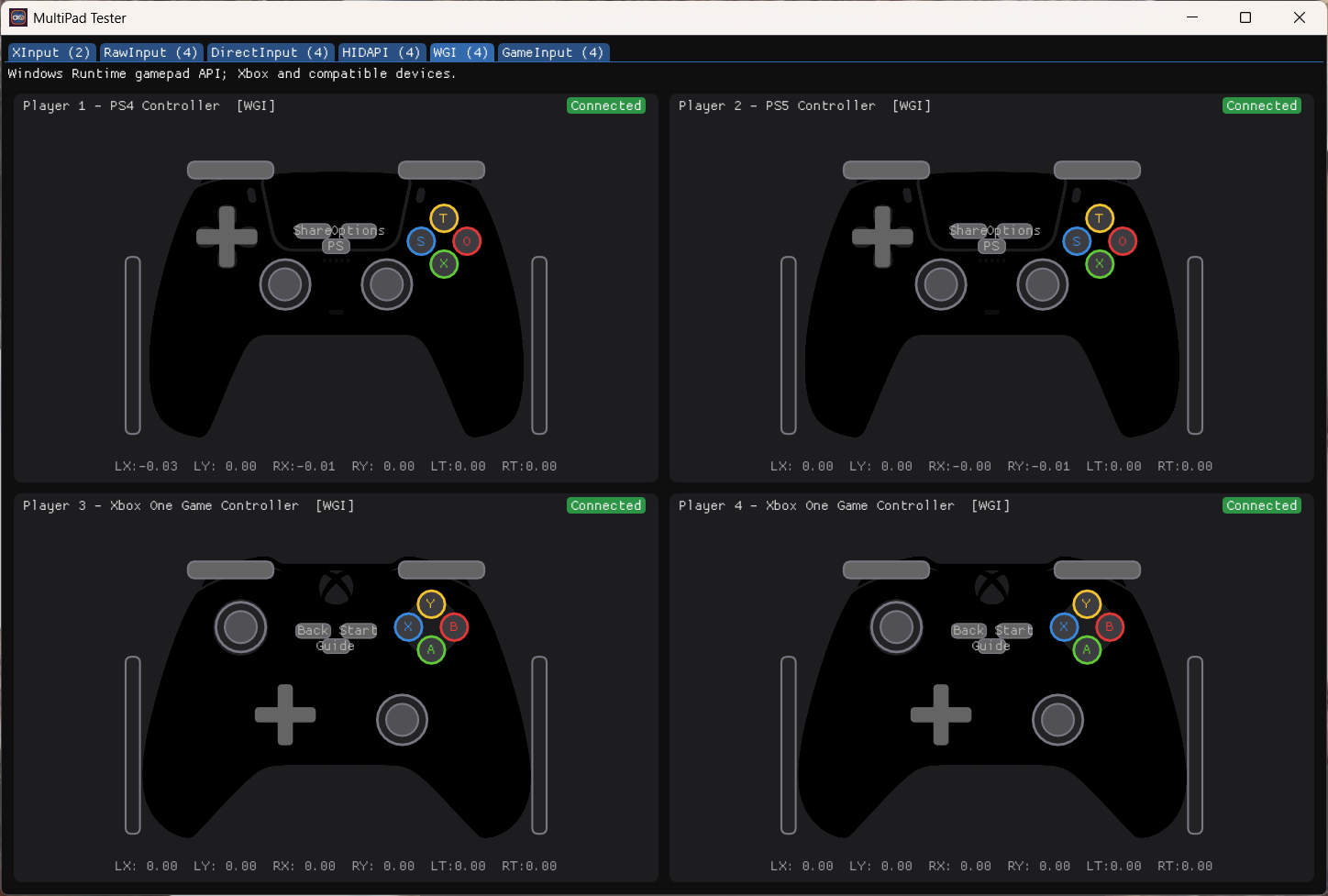This screenshot has height=896, width=1328.
Task: Click the right analog stick on Player 4 controller
Action: 1058,720
